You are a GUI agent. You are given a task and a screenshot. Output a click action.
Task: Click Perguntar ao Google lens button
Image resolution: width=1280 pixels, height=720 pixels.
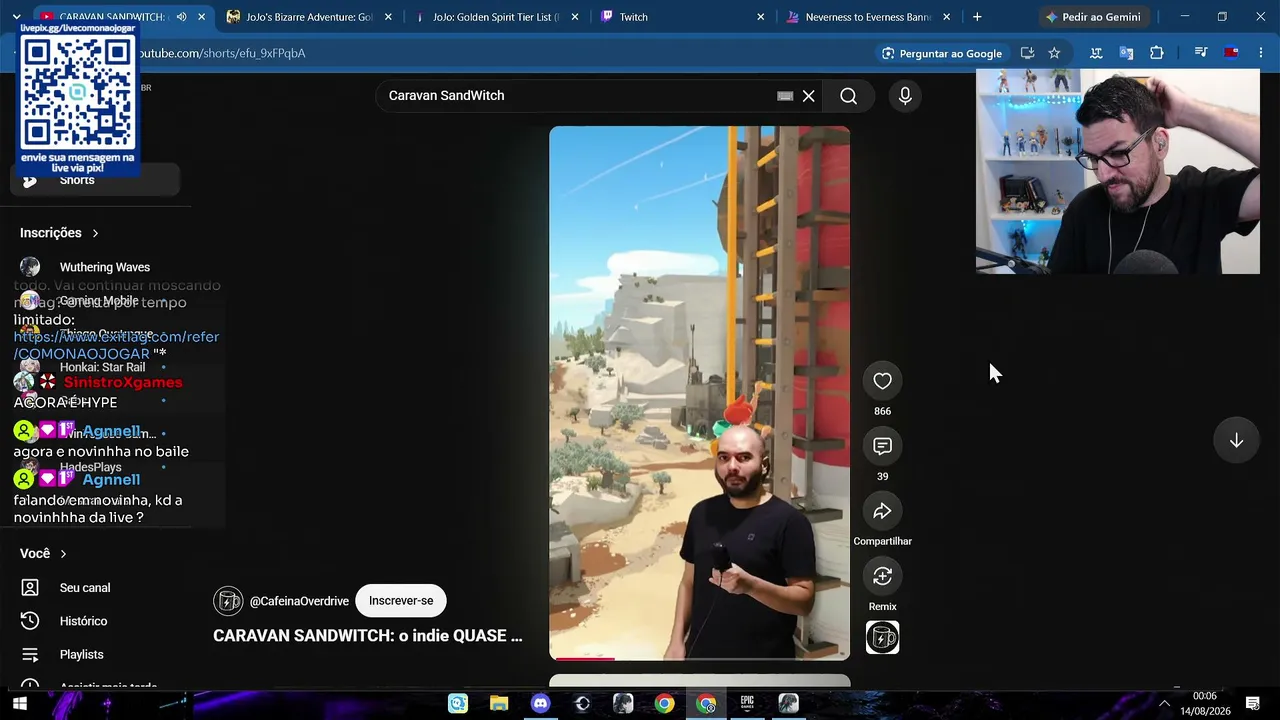pyautogui.click(x=941, y=53)
